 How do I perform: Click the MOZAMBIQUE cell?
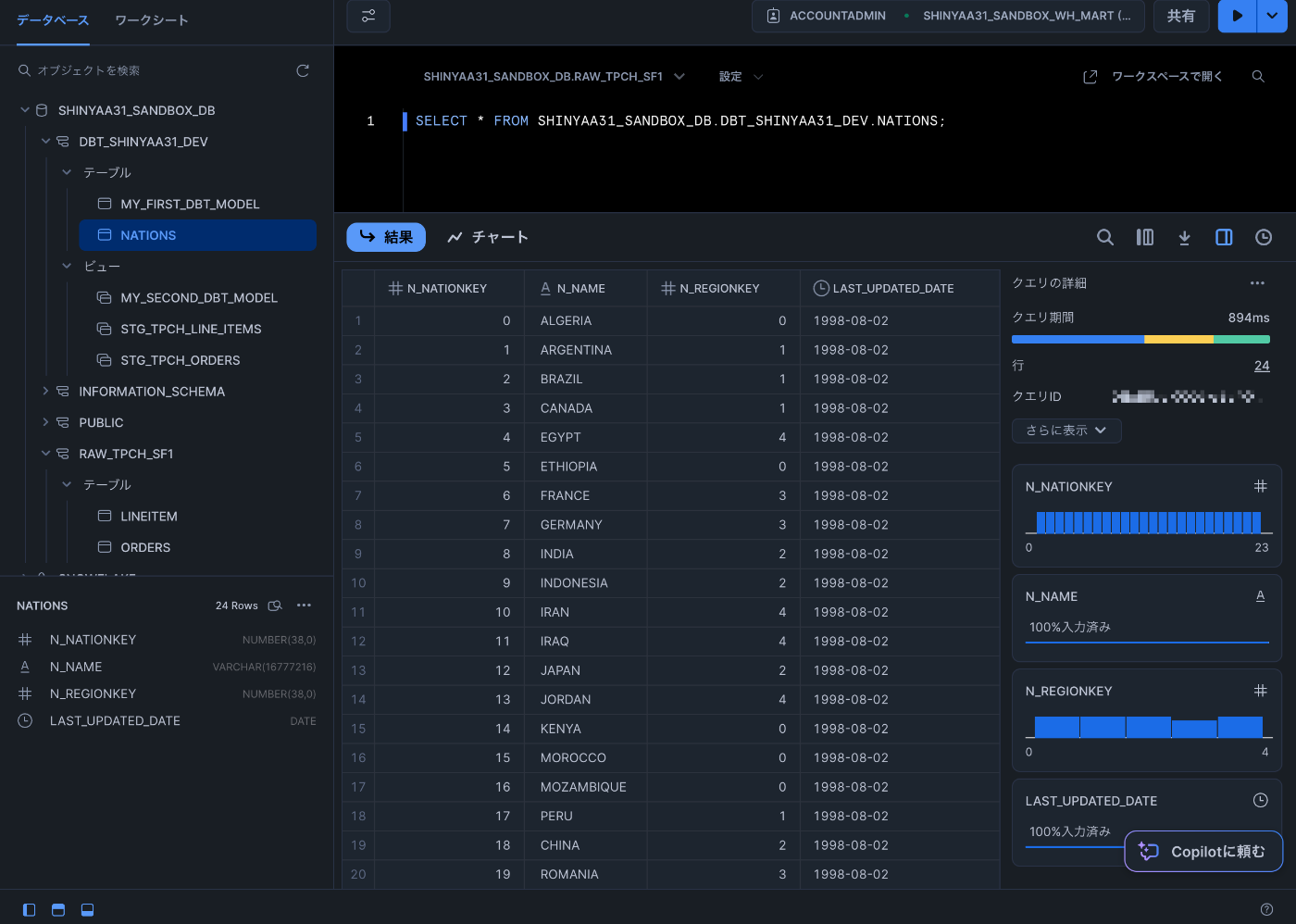coord(585,787)
